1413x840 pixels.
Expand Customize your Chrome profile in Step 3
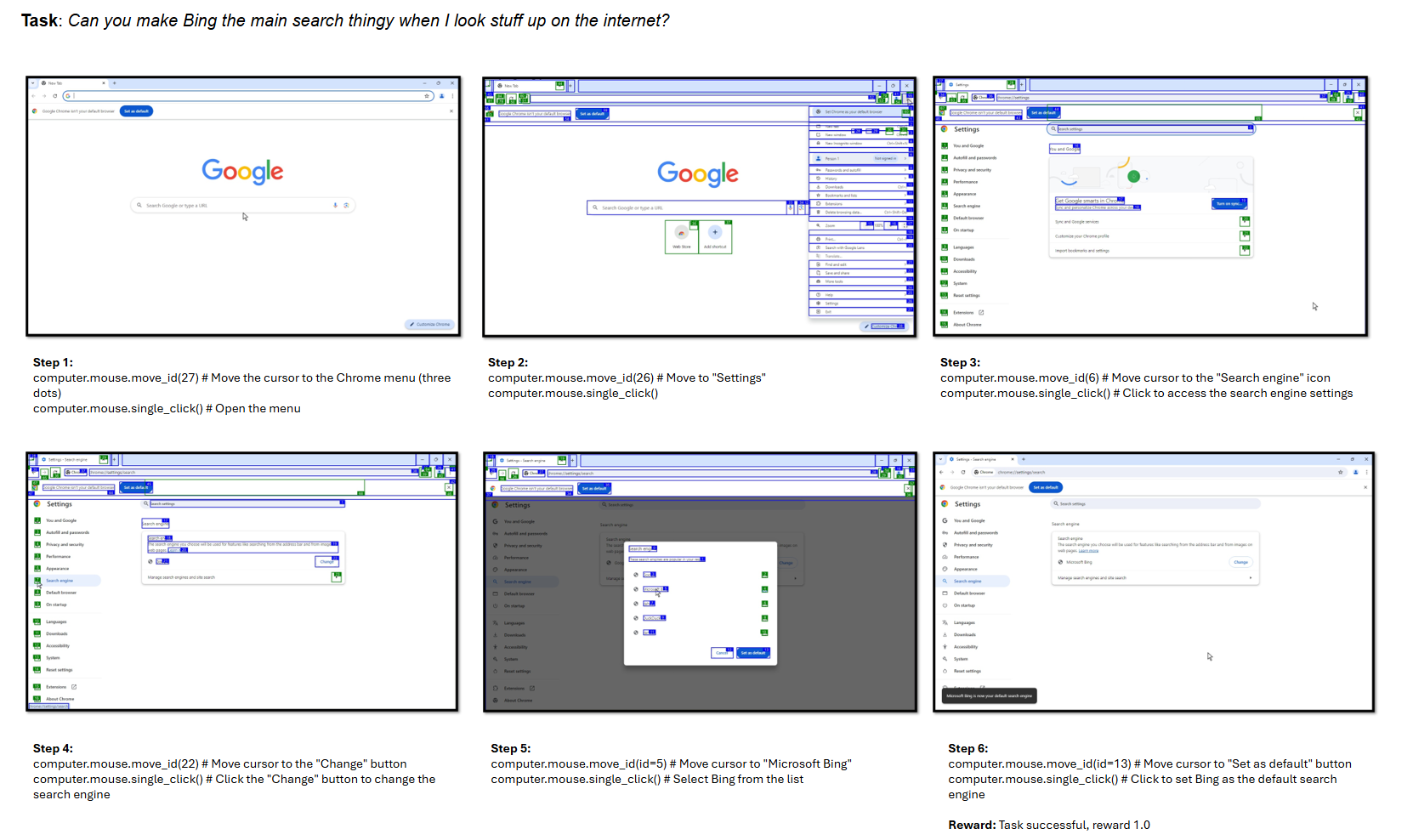coord(1245,236)
